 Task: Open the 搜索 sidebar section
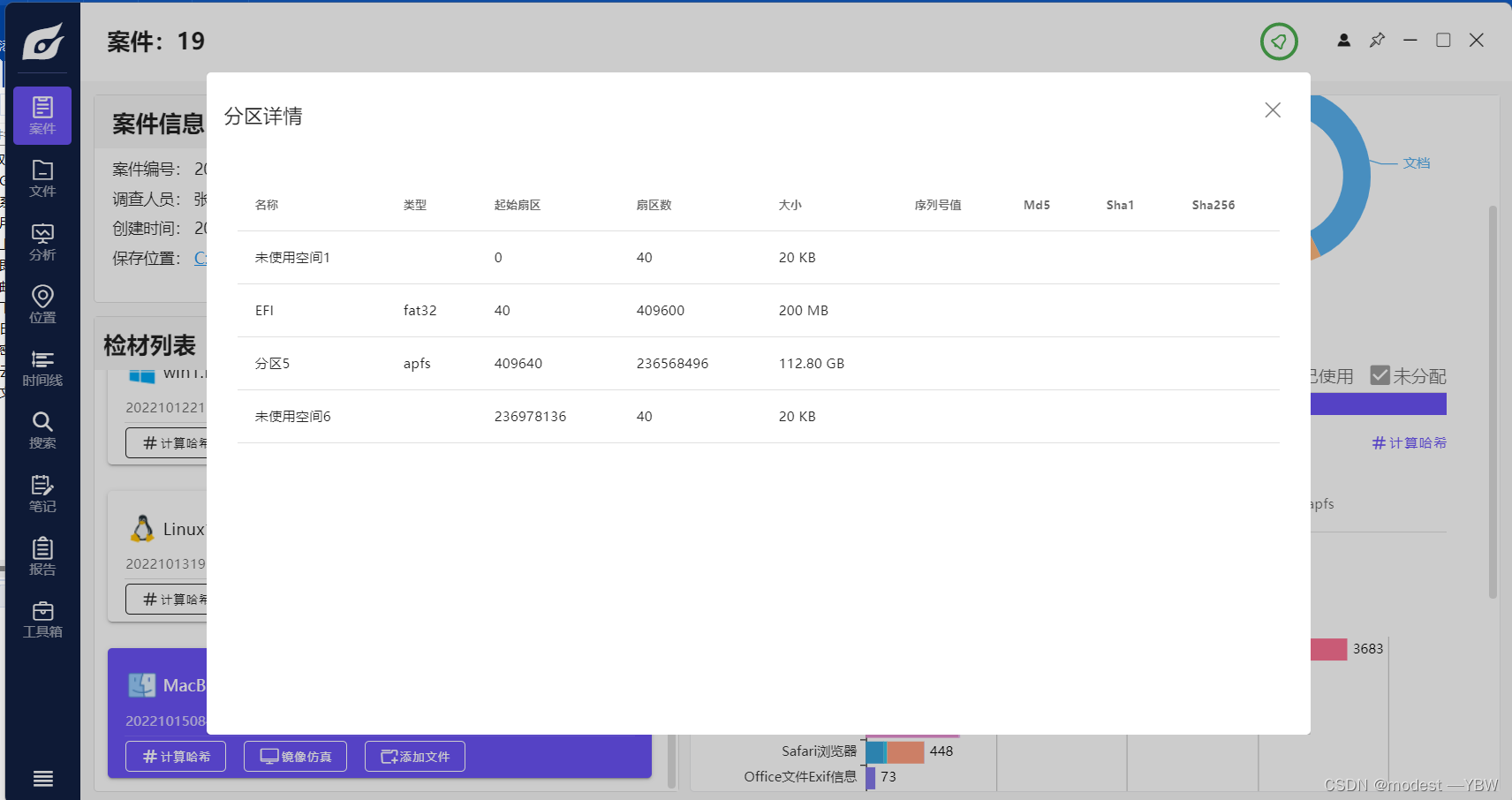42,431
